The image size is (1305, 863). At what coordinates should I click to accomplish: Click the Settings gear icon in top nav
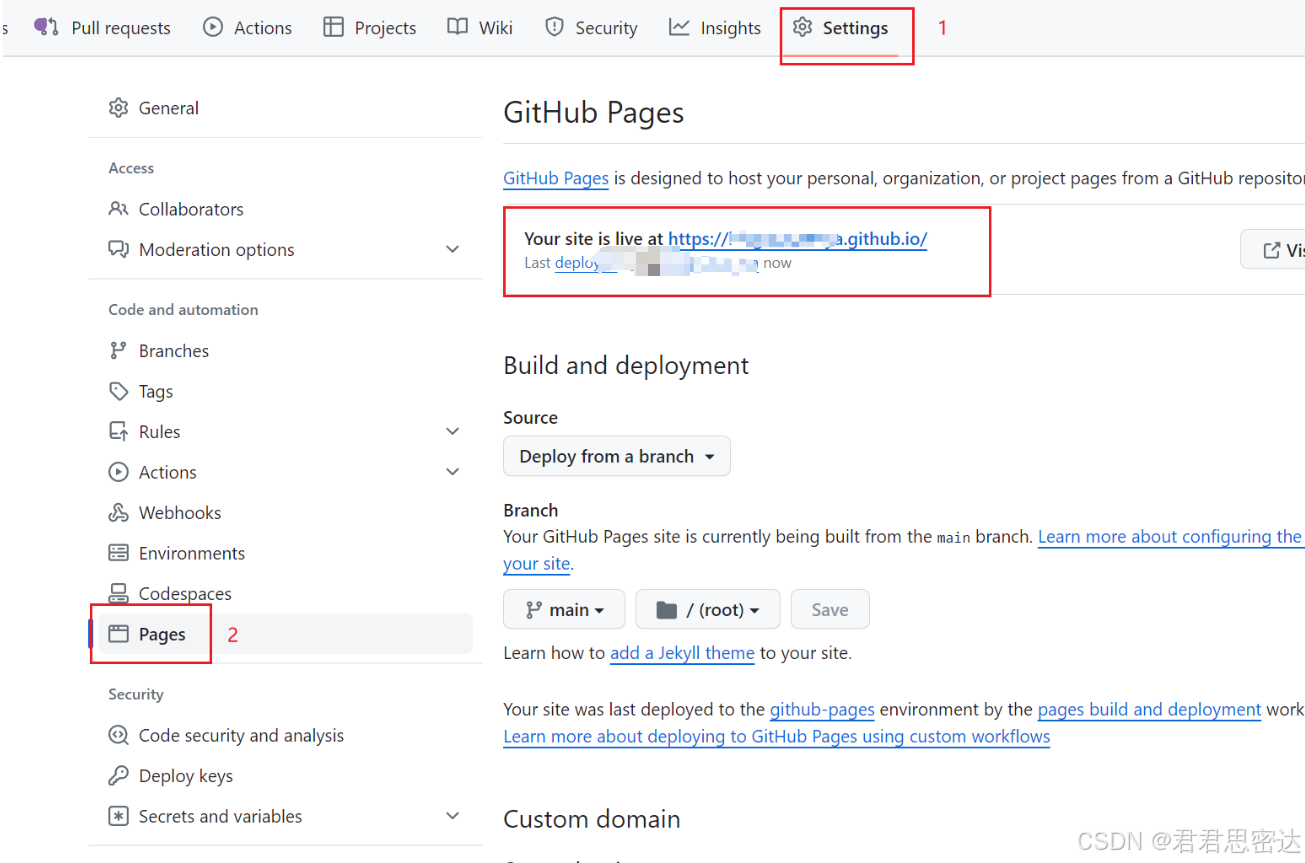tap(802, 27)
